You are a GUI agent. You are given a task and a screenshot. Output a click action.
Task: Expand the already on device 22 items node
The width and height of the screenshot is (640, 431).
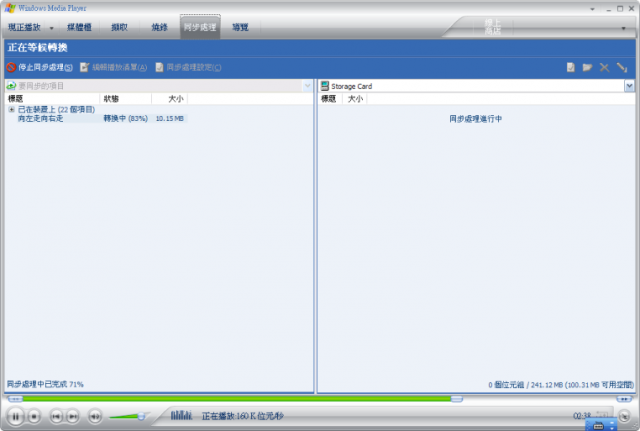[x=11, y=109]
